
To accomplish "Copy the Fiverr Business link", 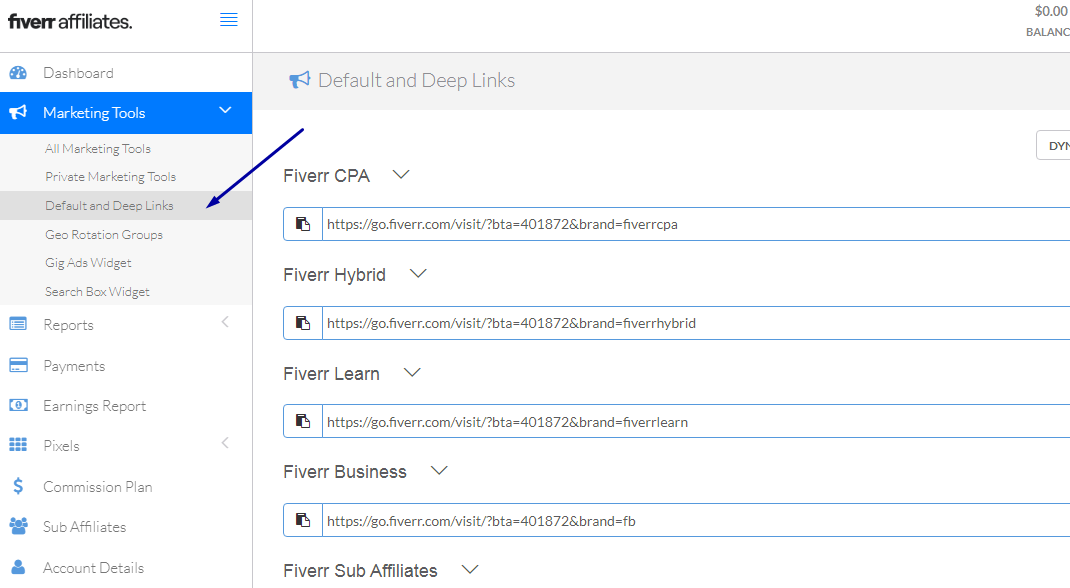I will coord(303,520).
